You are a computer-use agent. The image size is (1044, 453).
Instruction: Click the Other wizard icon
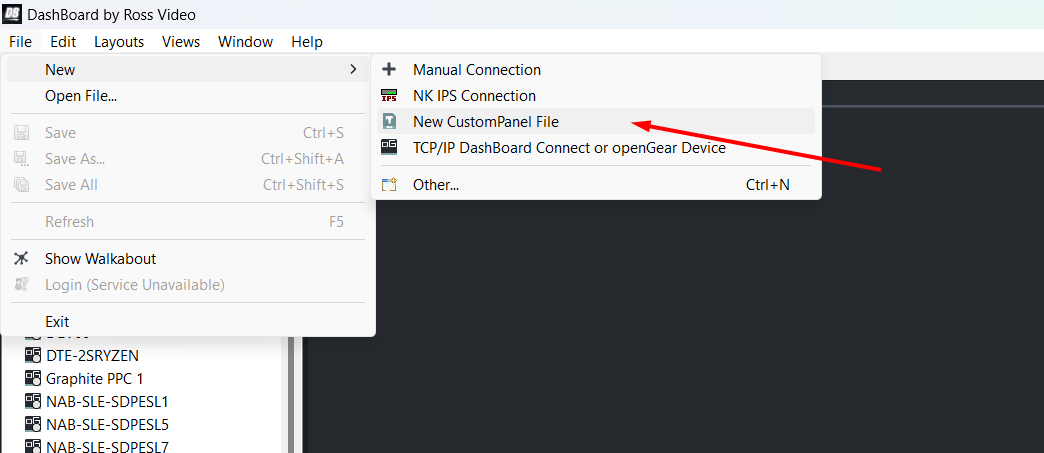point(390,185)
